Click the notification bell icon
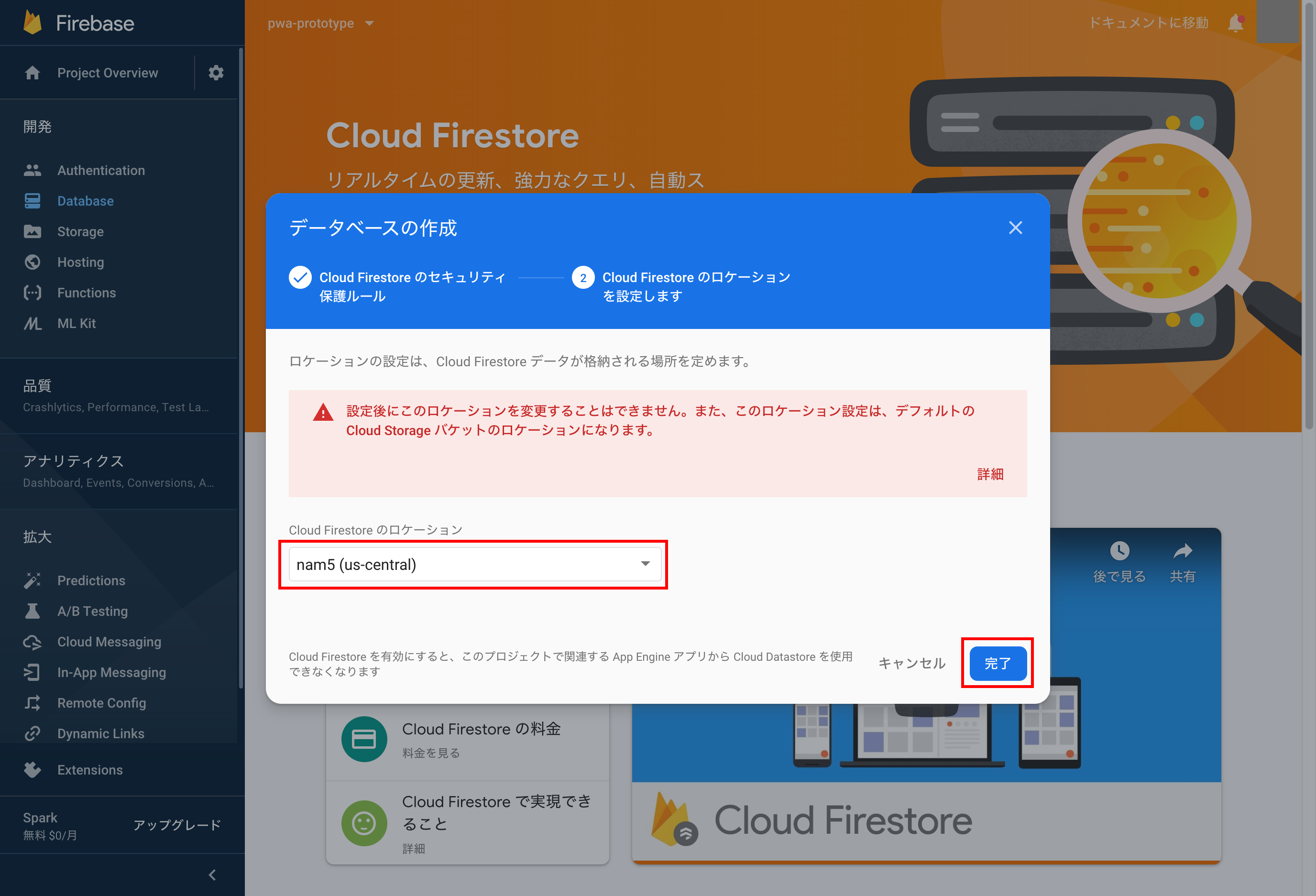 point(1237,22)
